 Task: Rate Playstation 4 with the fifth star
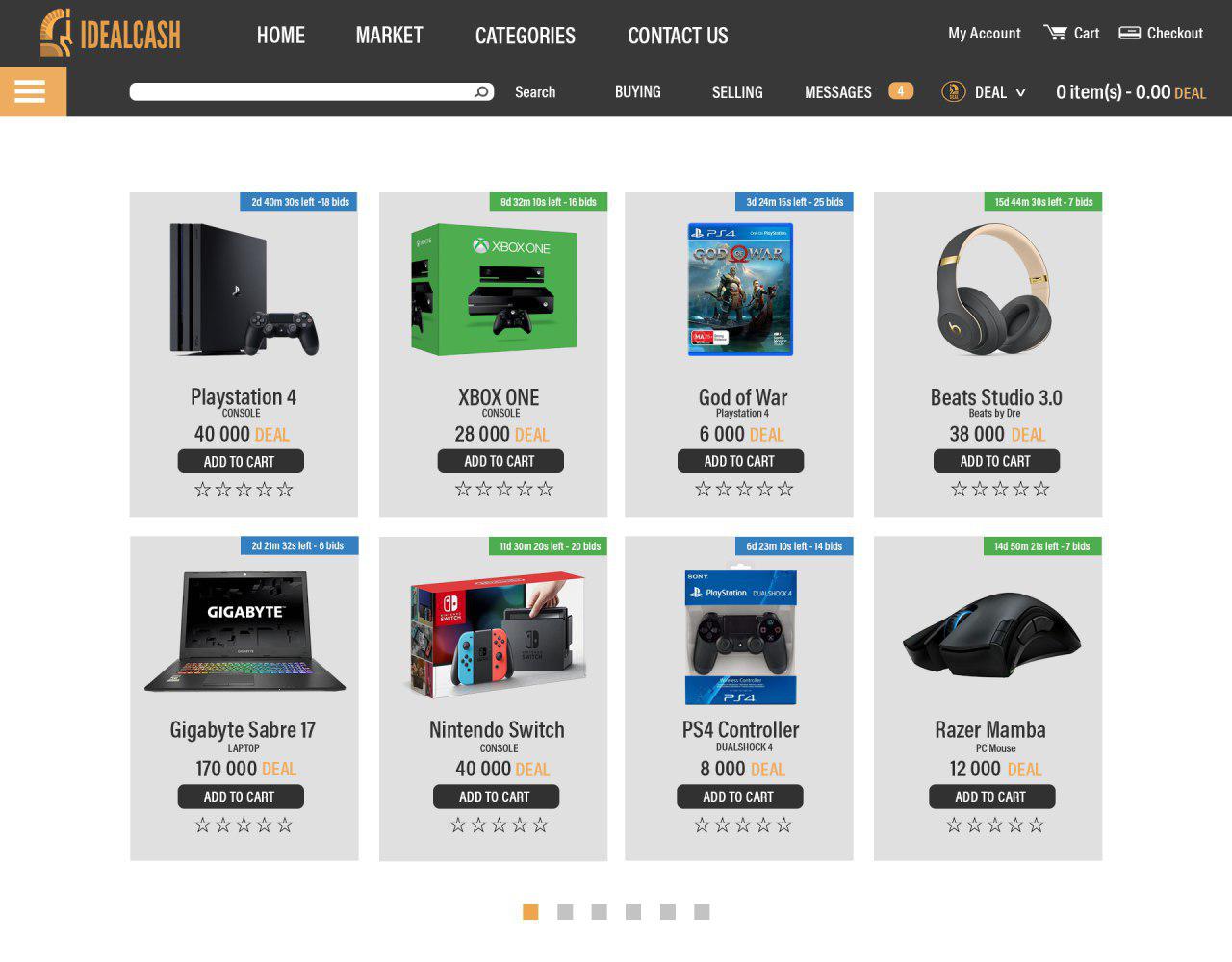(285, 490)
